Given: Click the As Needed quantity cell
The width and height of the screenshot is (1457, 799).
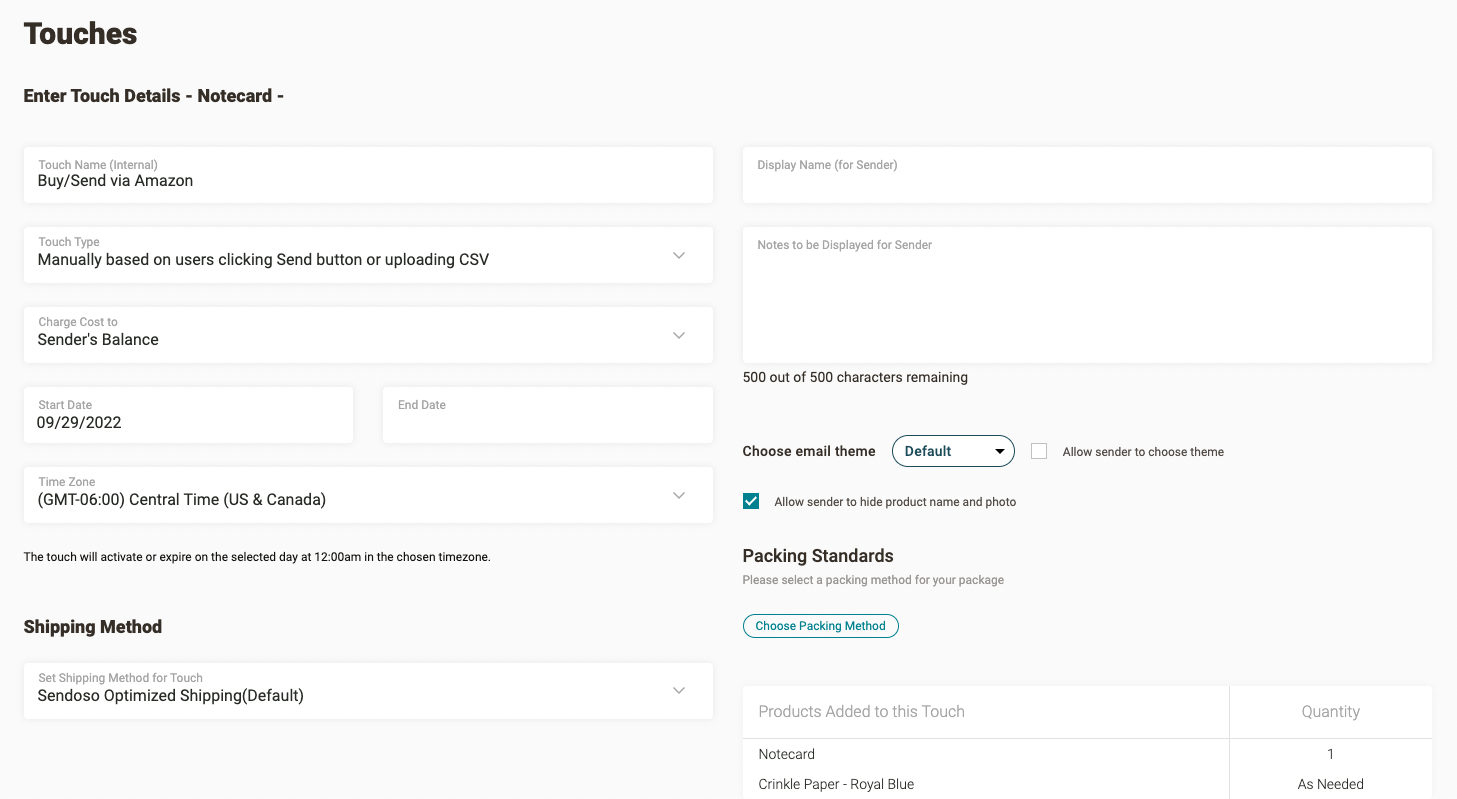Looking at the screenshot, I should point(1330,784).
